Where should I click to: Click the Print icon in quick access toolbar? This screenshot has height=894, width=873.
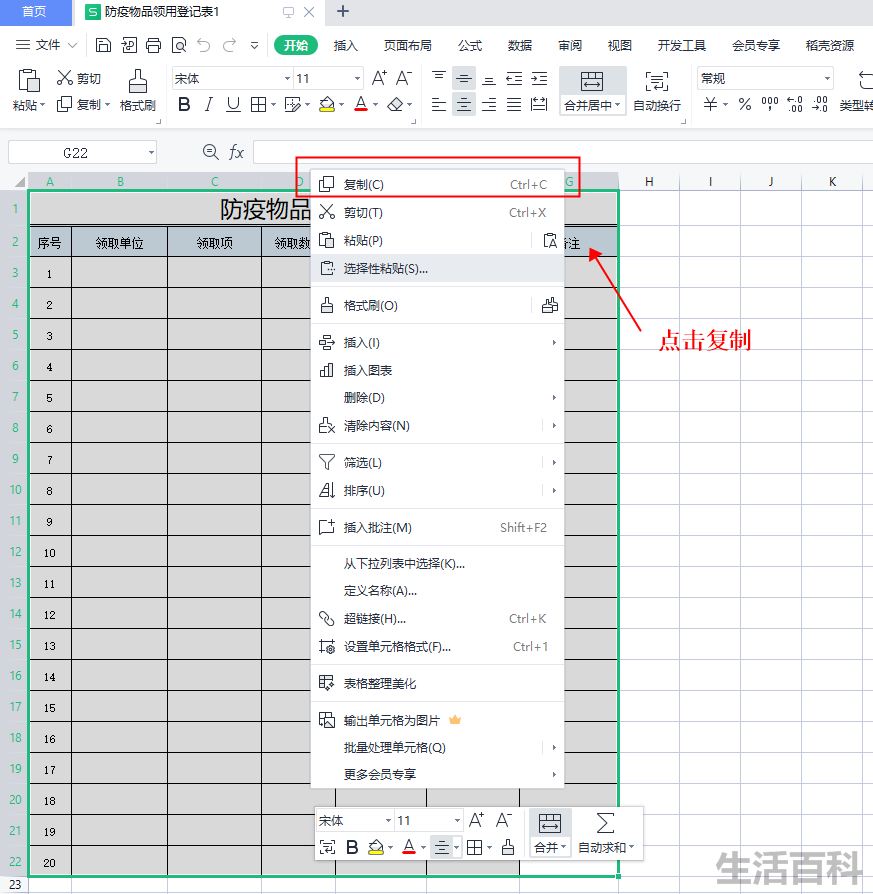click(x=153, y=45)
